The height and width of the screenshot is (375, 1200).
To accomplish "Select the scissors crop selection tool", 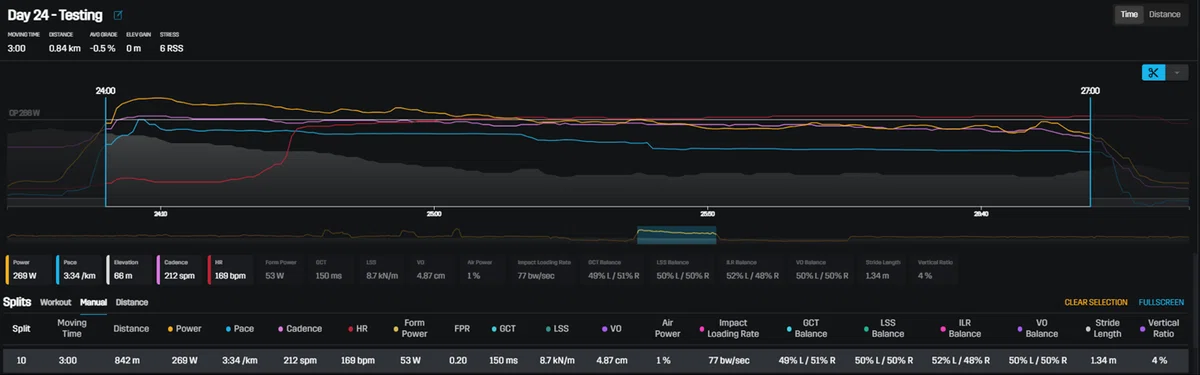I will (x=1153, y=72).
